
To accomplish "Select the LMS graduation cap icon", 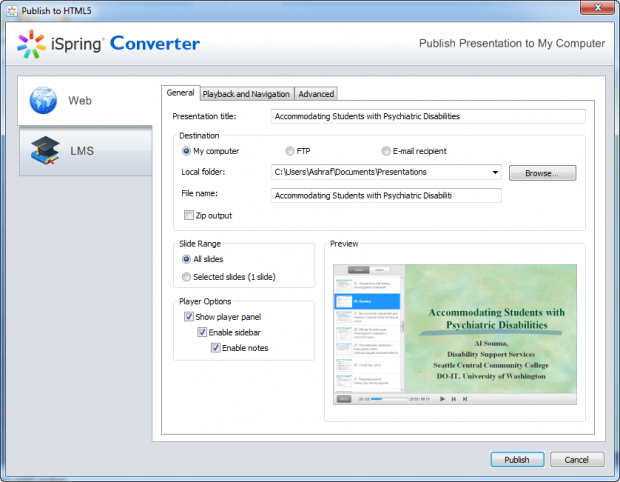I will coord(45,151).
